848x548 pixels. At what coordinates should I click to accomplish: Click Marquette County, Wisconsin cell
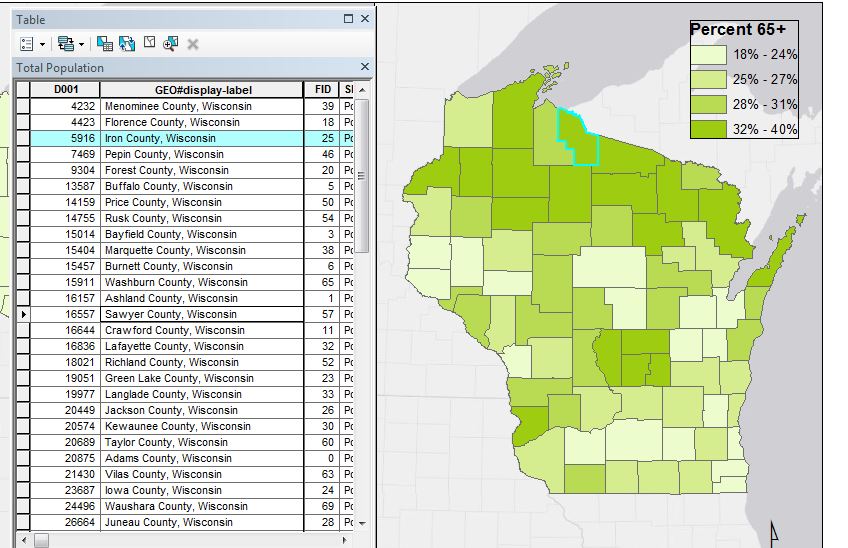[x=202, y=250]
